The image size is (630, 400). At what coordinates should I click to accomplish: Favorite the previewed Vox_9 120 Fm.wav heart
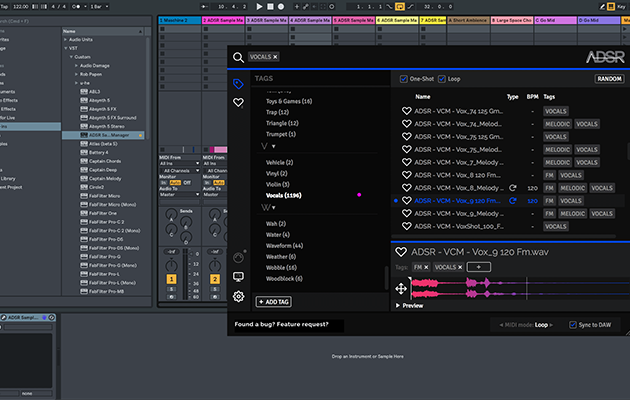click(x=401, y=253)
